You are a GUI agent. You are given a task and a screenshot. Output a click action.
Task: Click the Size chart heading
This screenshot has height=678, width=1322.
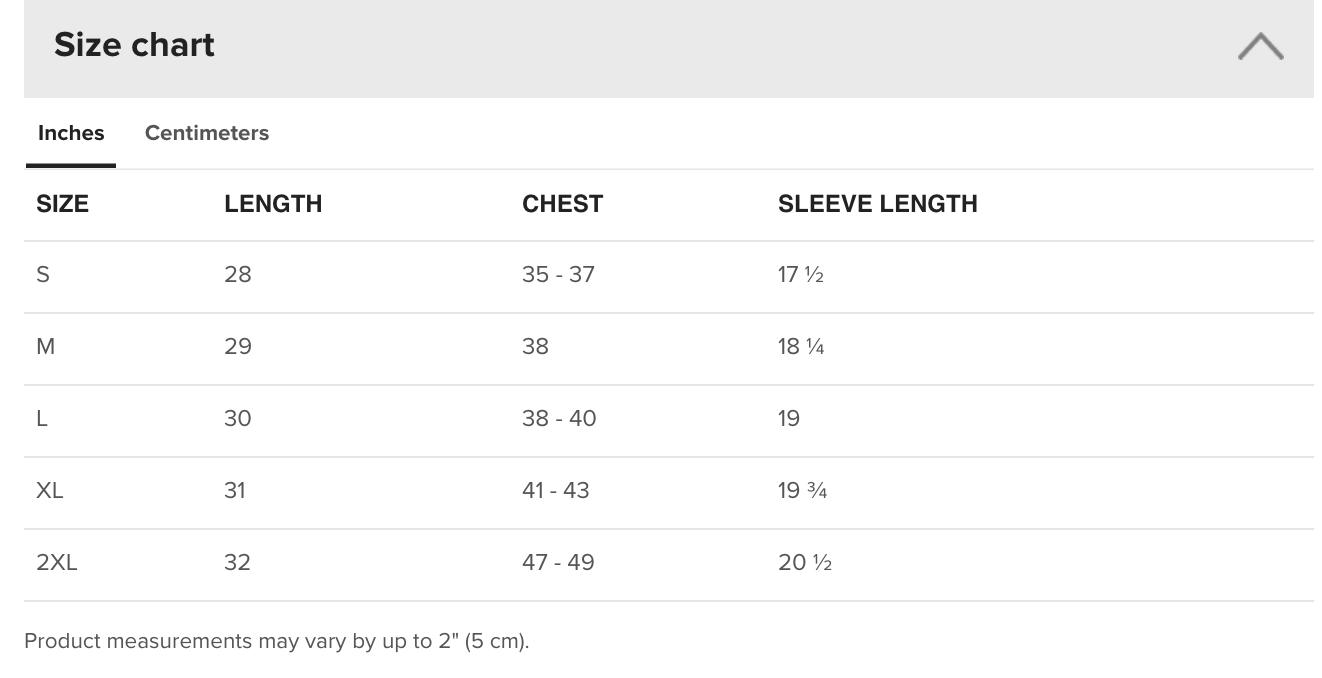(x=134, y=45)
